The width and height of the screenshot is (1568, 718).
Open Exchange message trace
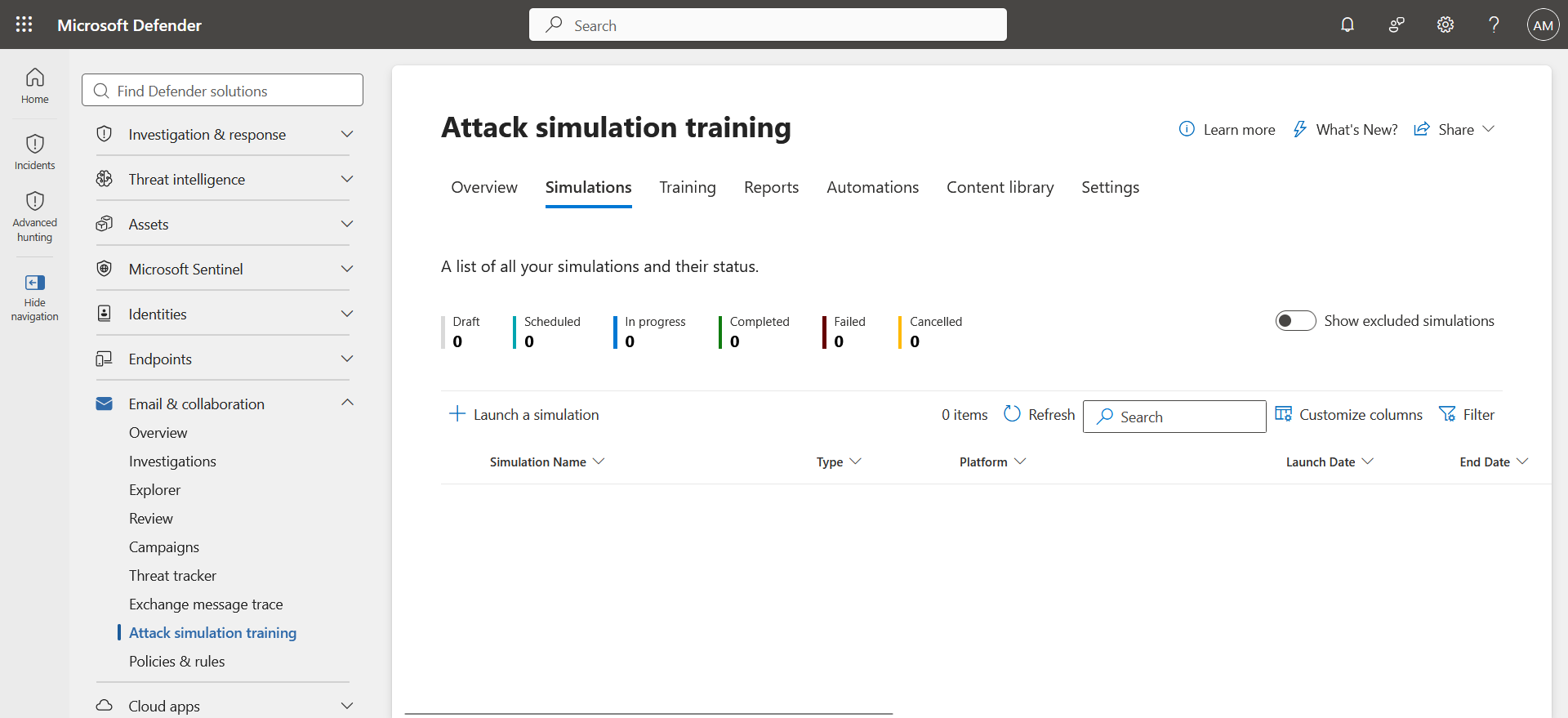206,604
